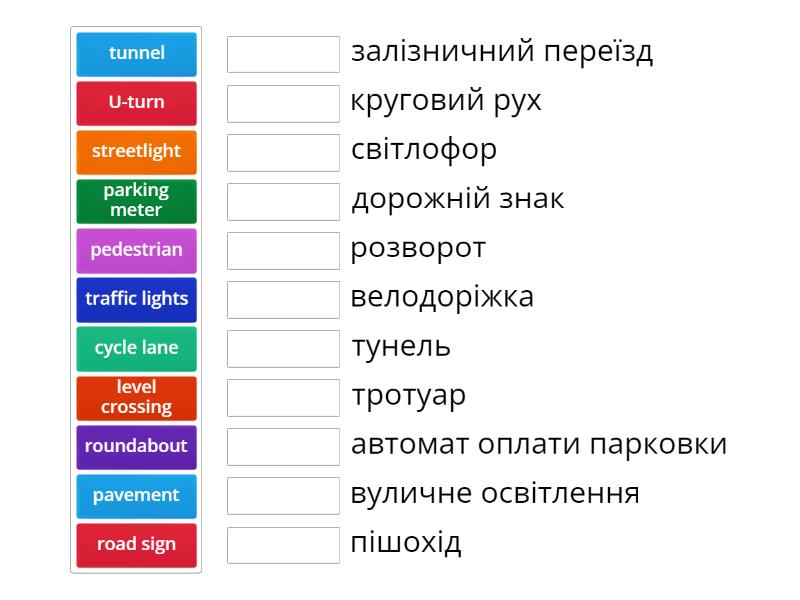Click the empty box beside 'тунель'
The height and width of the screenshot is (600, 800).
pyautogui.click(x=283, y=348)
